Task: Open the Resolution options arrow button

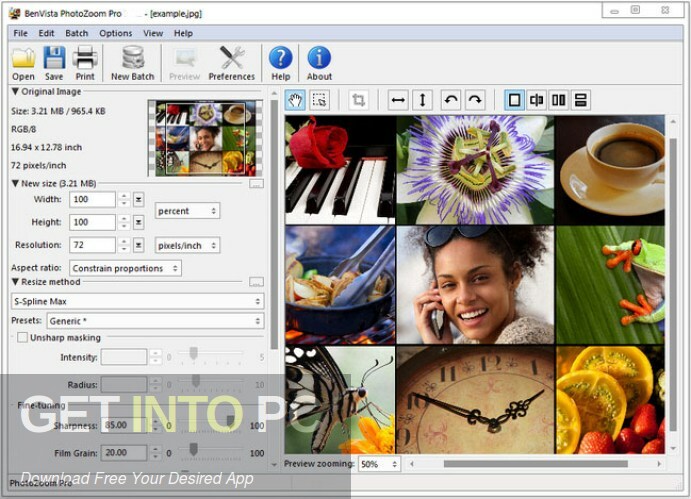Action: pos(138,245)
